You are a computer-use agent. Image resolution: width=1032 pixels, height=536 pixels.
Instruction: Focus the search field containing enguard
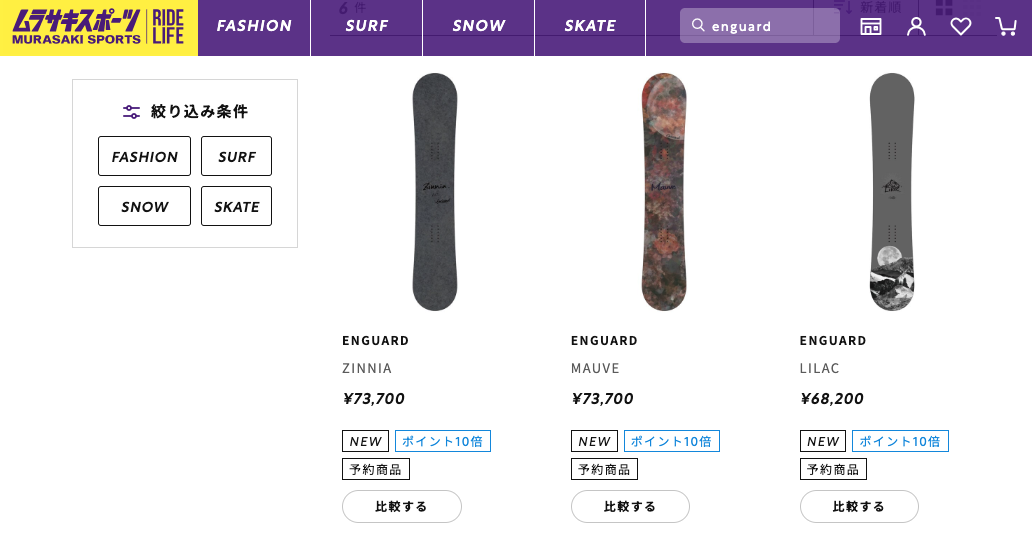(770, 26)
